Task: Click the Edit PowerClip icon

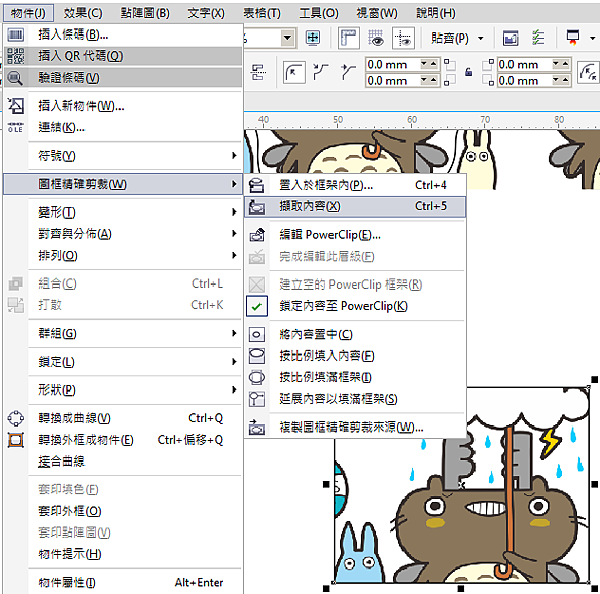Action: 257,235
